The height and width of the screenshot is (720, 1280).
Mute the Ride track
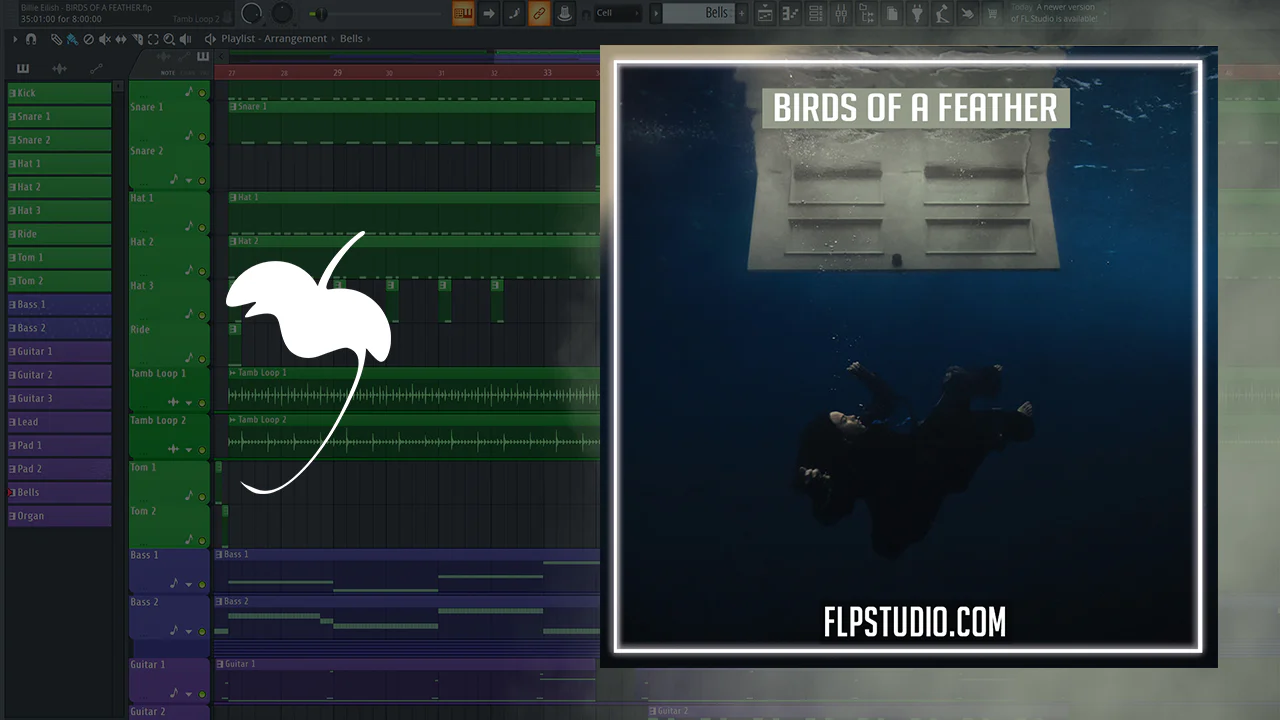pos(202,359)
